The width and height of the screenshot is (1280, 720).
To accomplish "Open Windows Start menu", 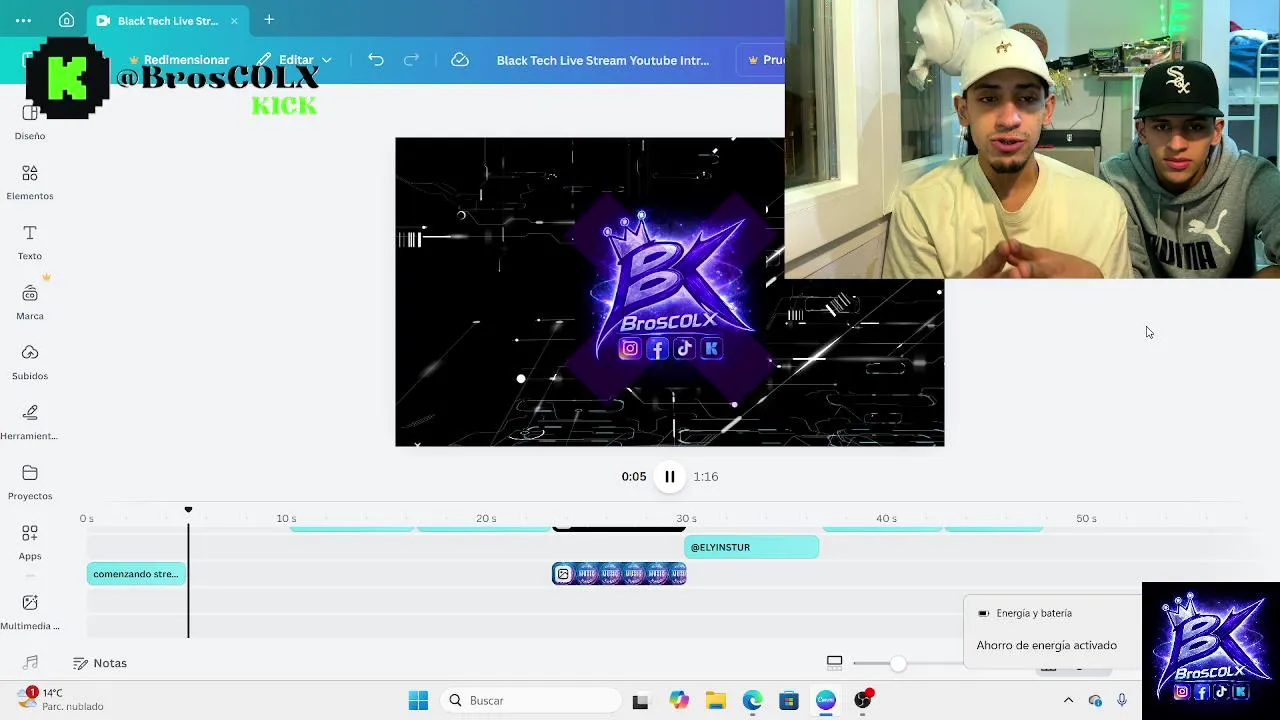I will coord(418,701).
